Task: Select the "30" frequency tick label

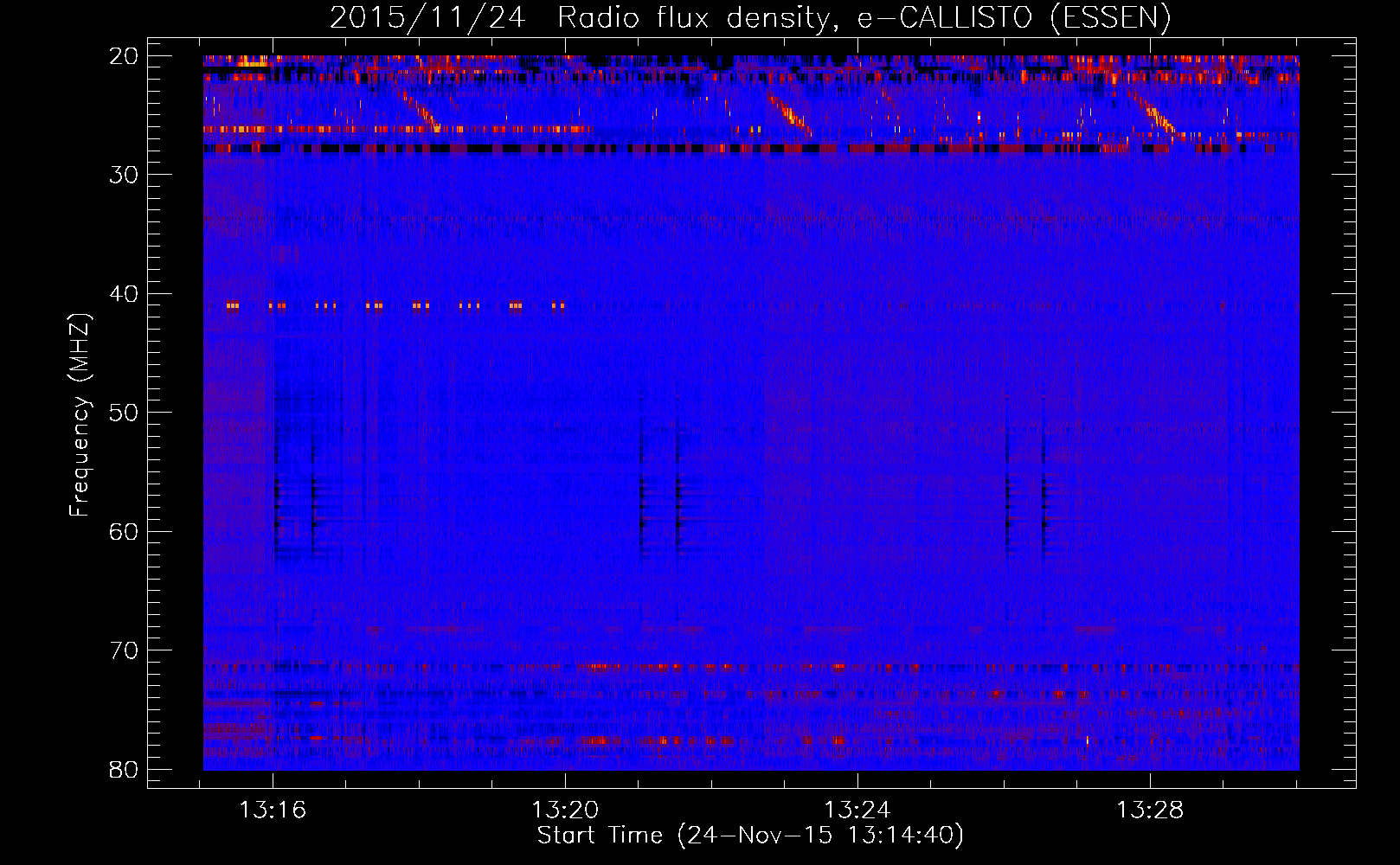Action: coord(125,175)
